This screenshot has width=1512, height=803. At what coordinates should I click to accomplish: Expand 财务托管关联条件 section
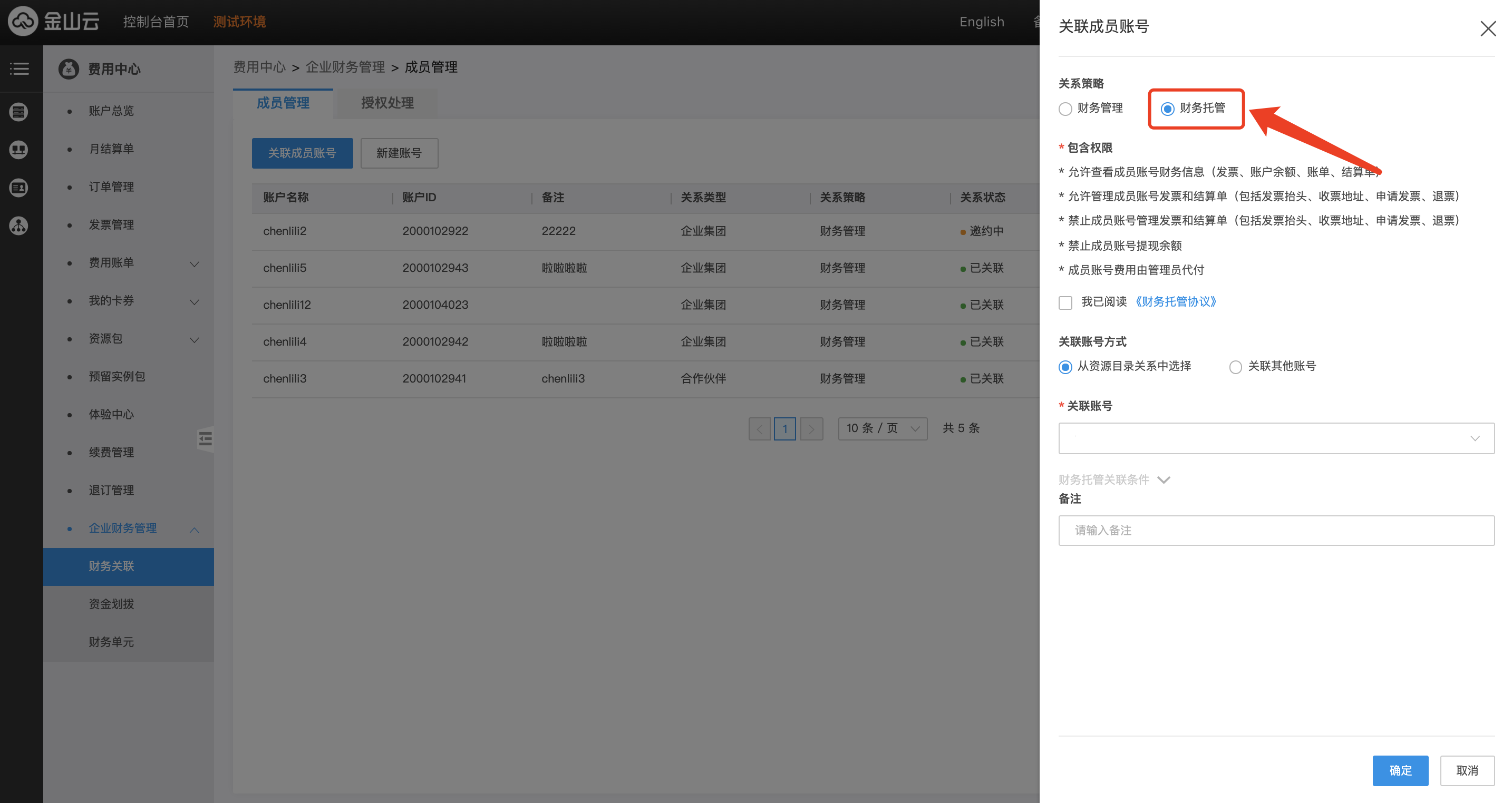point(1114,479)
